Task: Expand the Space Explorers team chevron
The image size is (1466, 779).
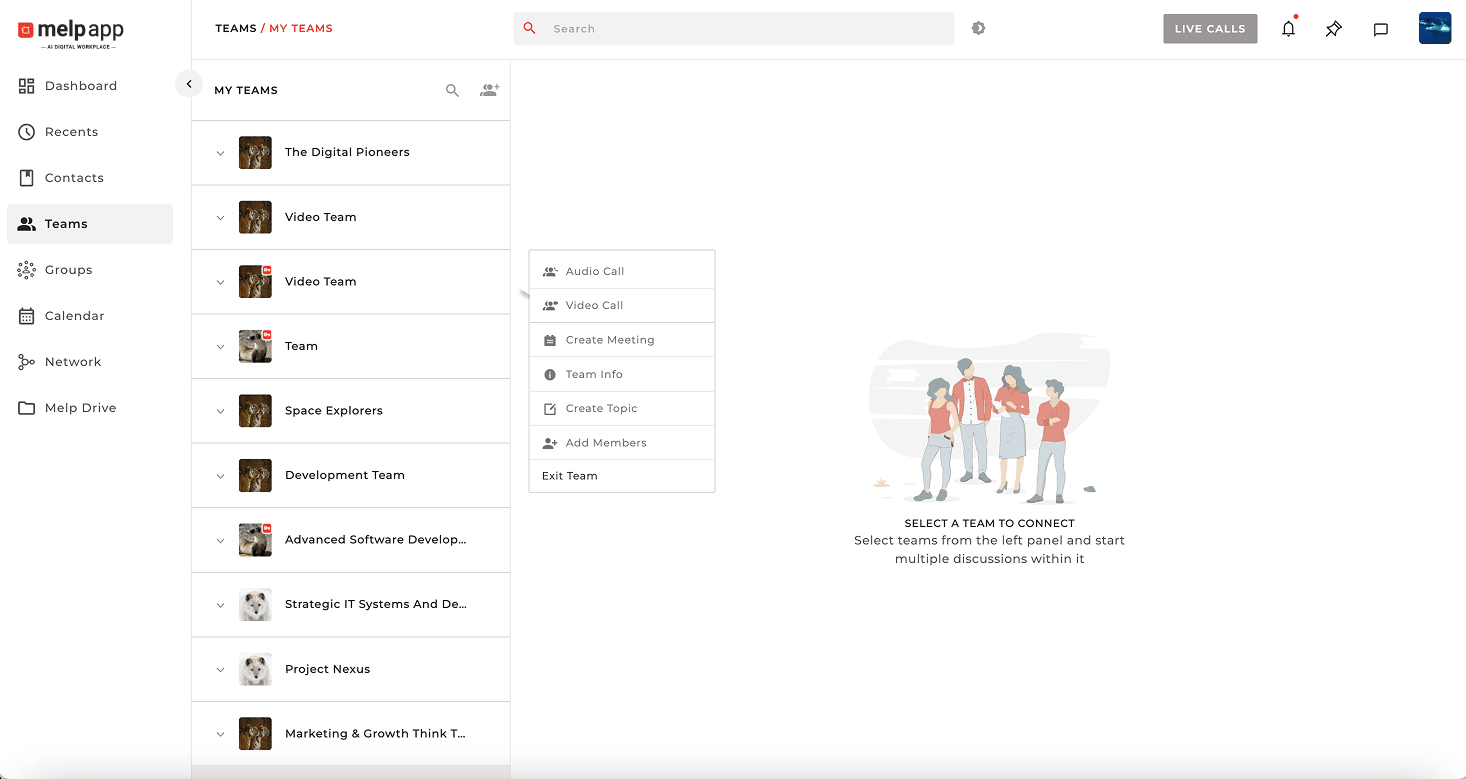Action: 221,411
